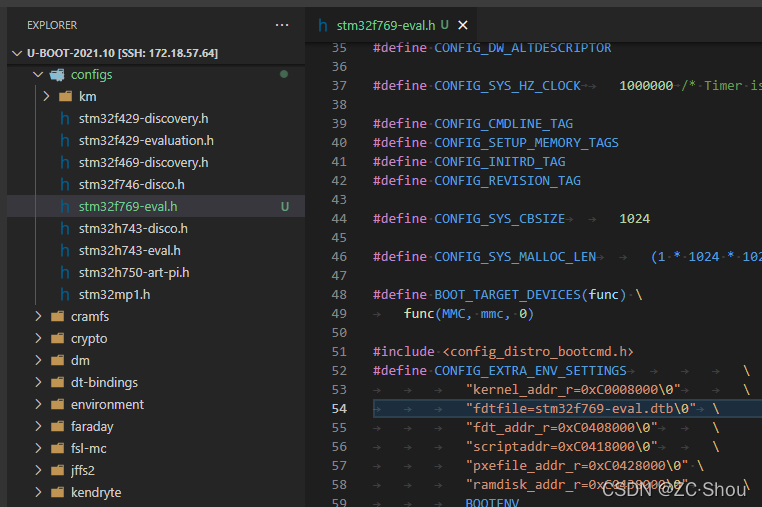Select the configs folder label

click(91, 74)
